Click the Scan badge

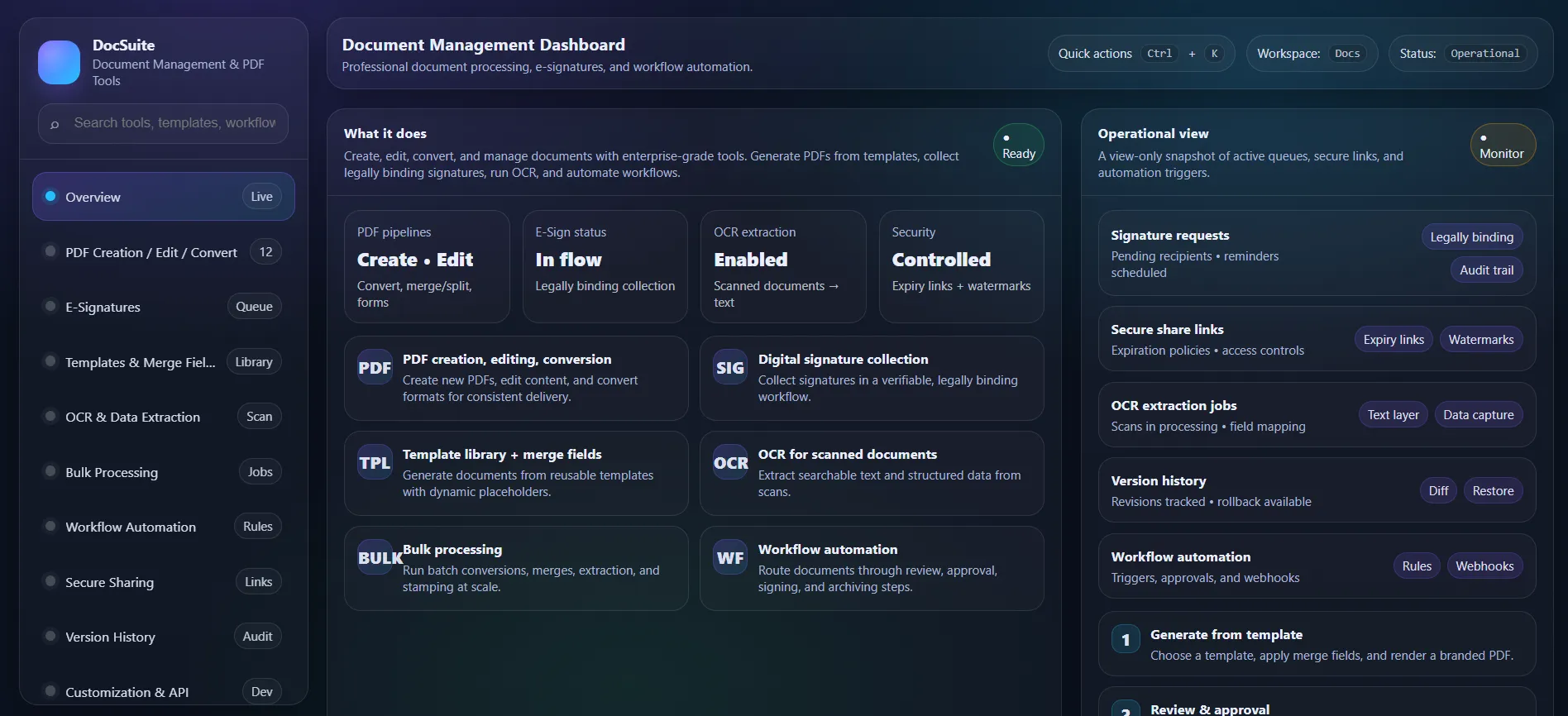click(259, 417)
